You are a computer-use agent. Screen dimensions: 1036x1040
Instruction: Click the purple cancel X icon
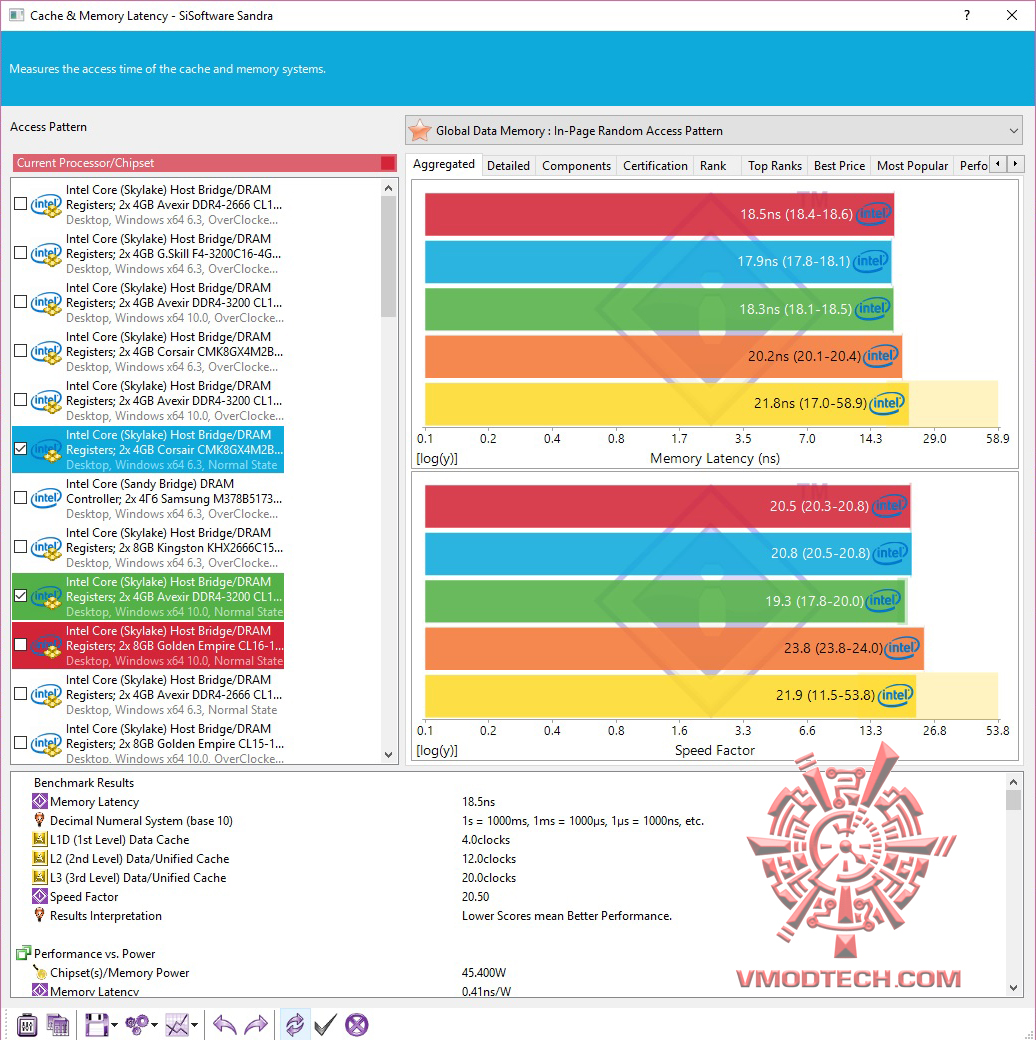[x=357, y=1025]
